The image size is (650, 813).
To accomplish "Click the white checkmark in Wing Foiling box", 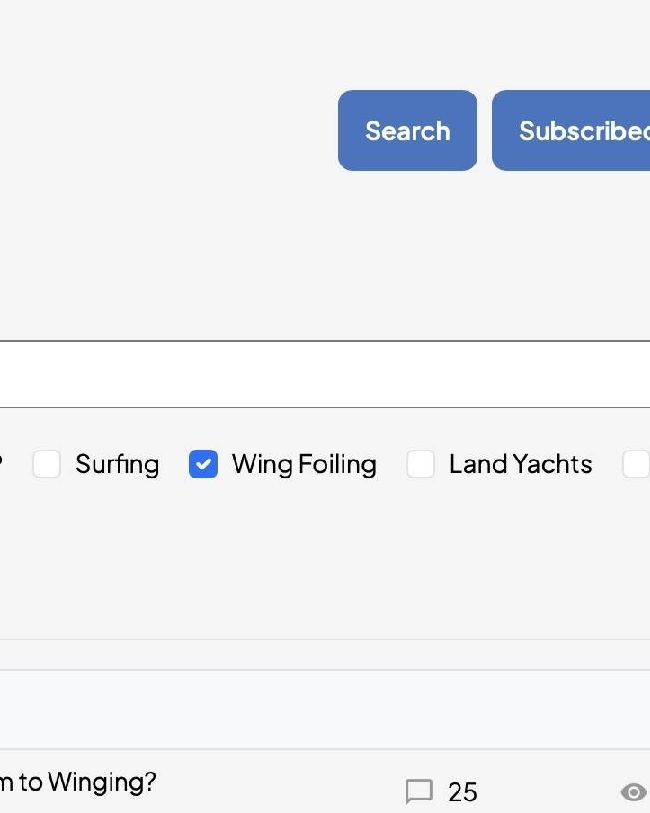I will point(203,464).
